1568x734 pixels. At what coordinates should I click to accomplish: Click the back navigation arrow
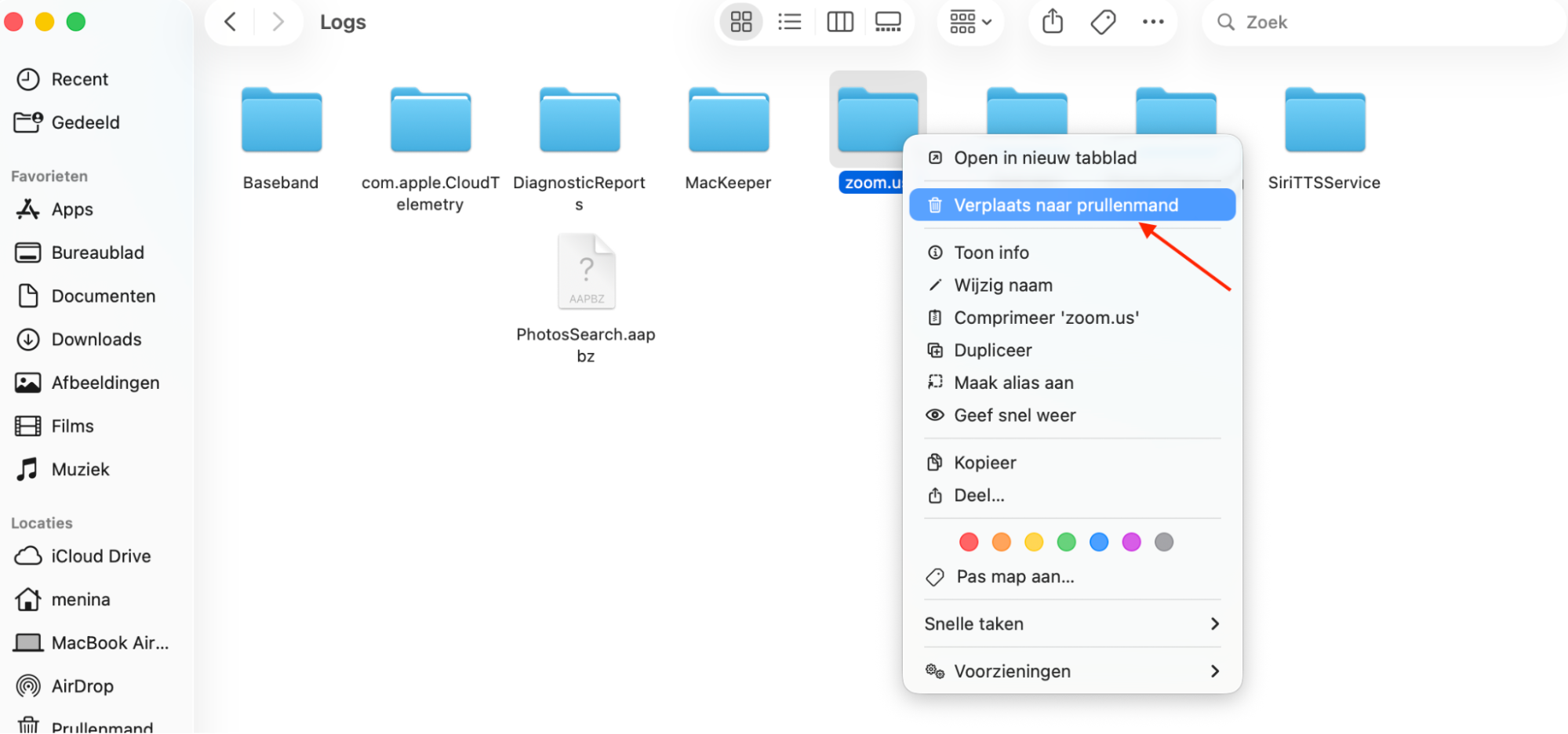click(229, 21)
